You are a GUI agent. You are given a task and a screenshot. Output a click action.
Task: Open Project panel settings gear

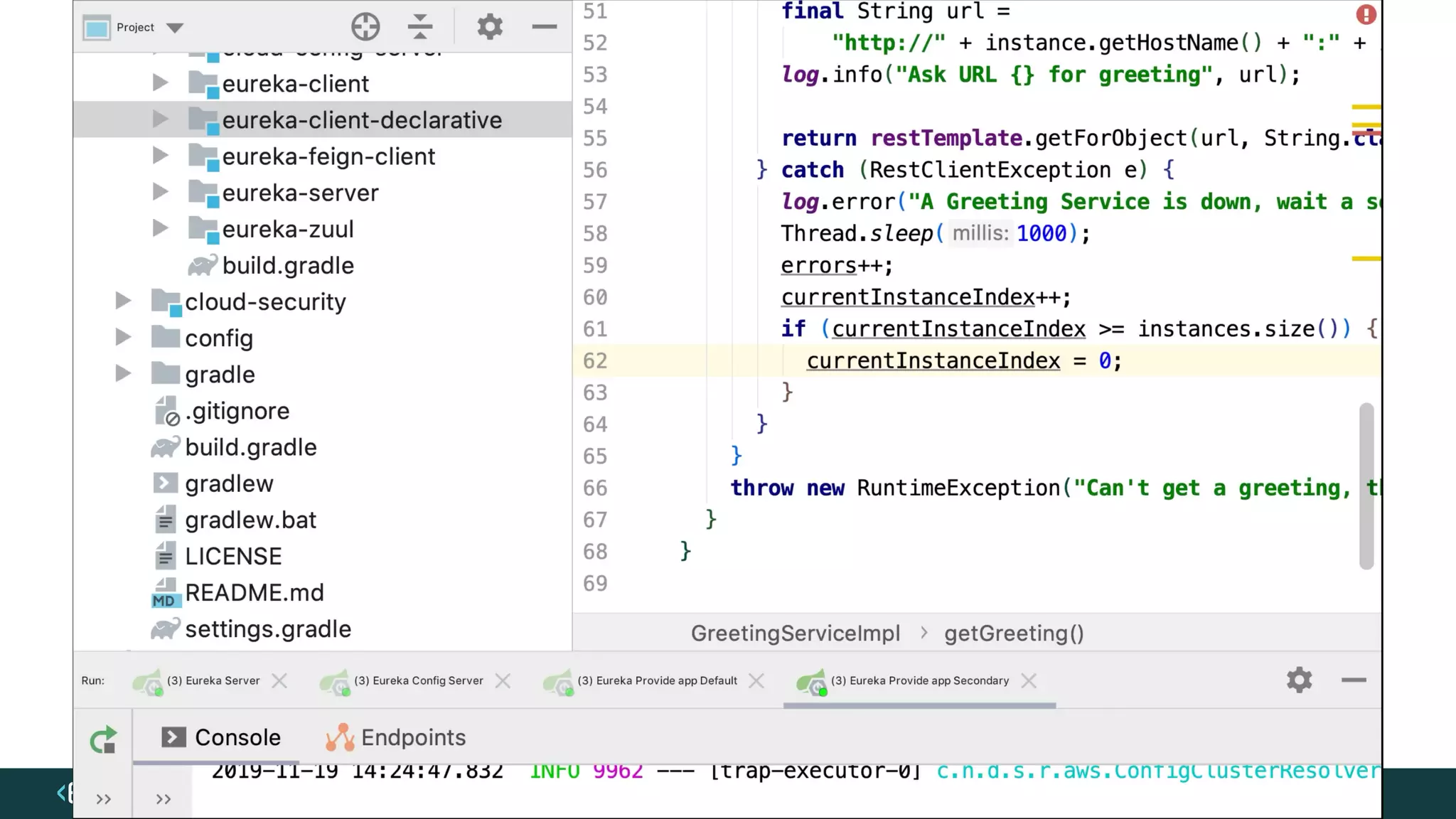(x=489, y=27)
